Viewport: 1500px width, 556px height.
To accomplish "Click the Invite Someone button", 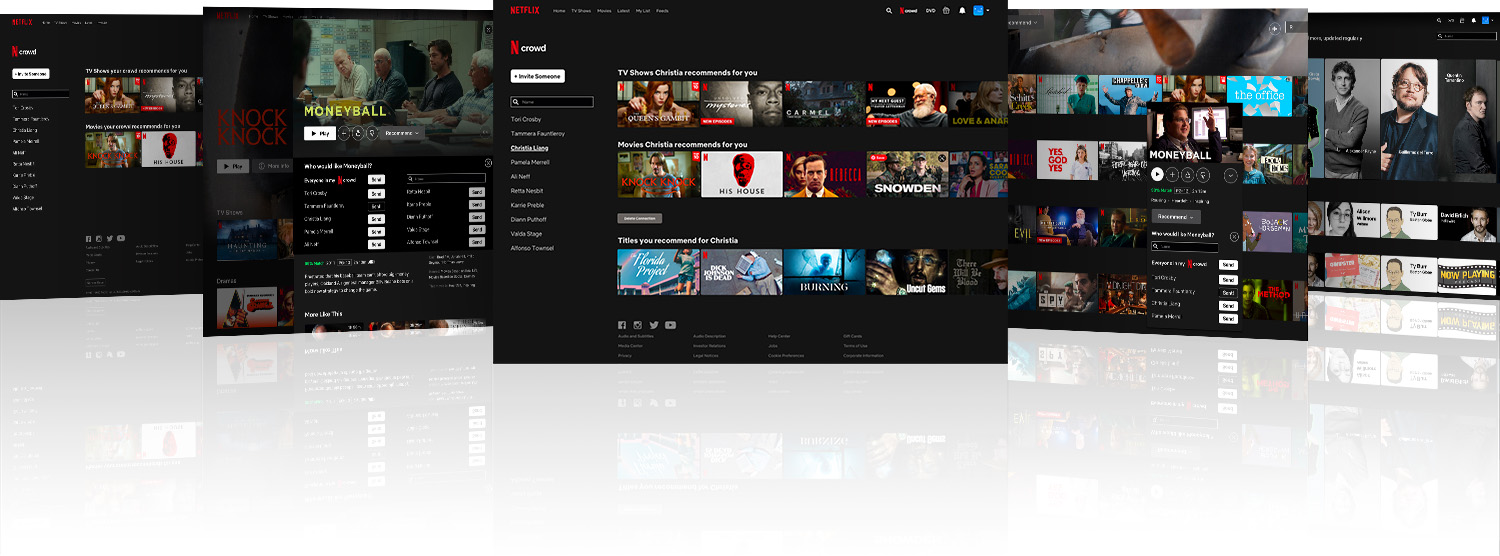I will (538, 76).
